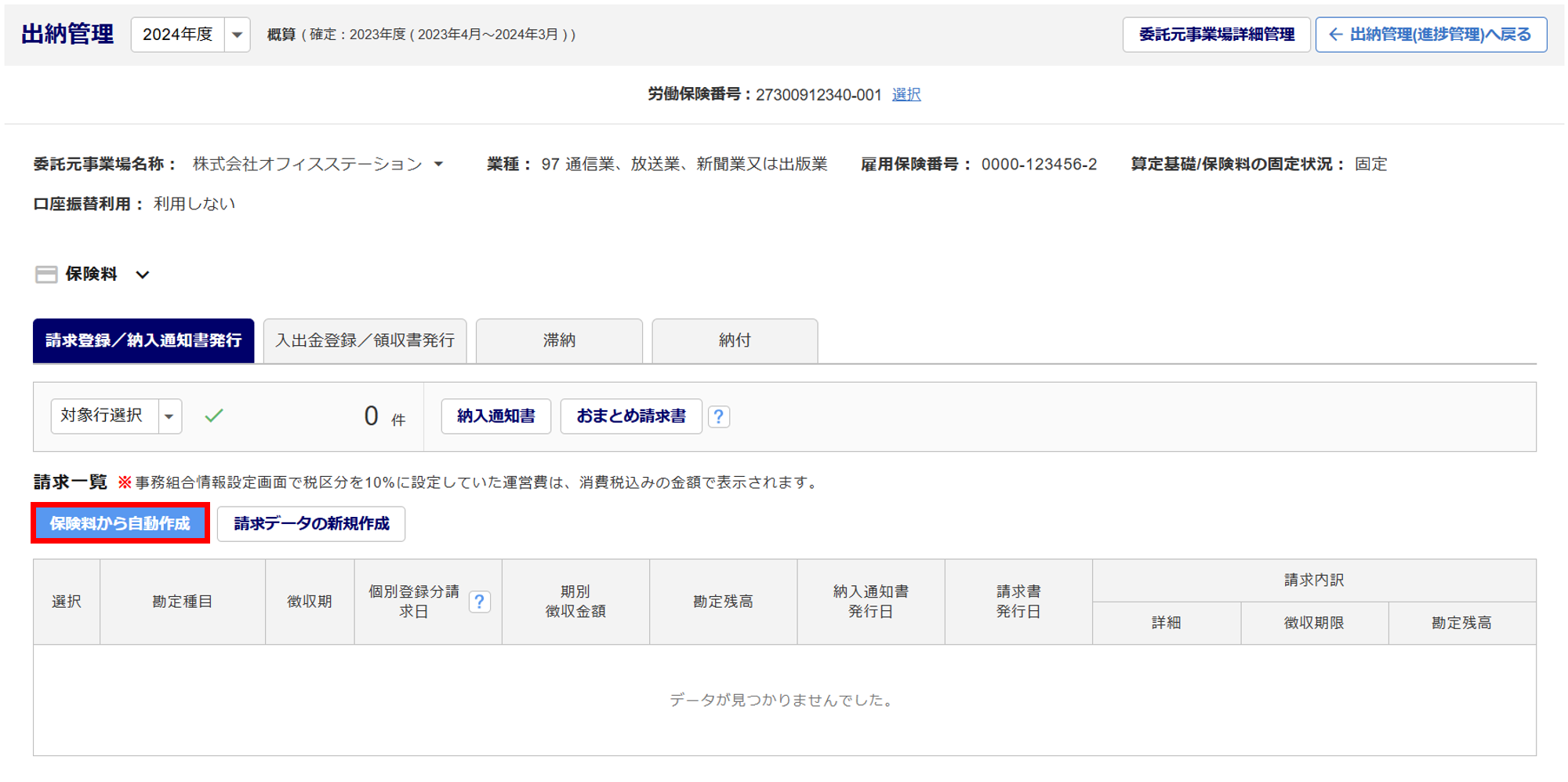Click the 保険料から自動作成 button

120,523
